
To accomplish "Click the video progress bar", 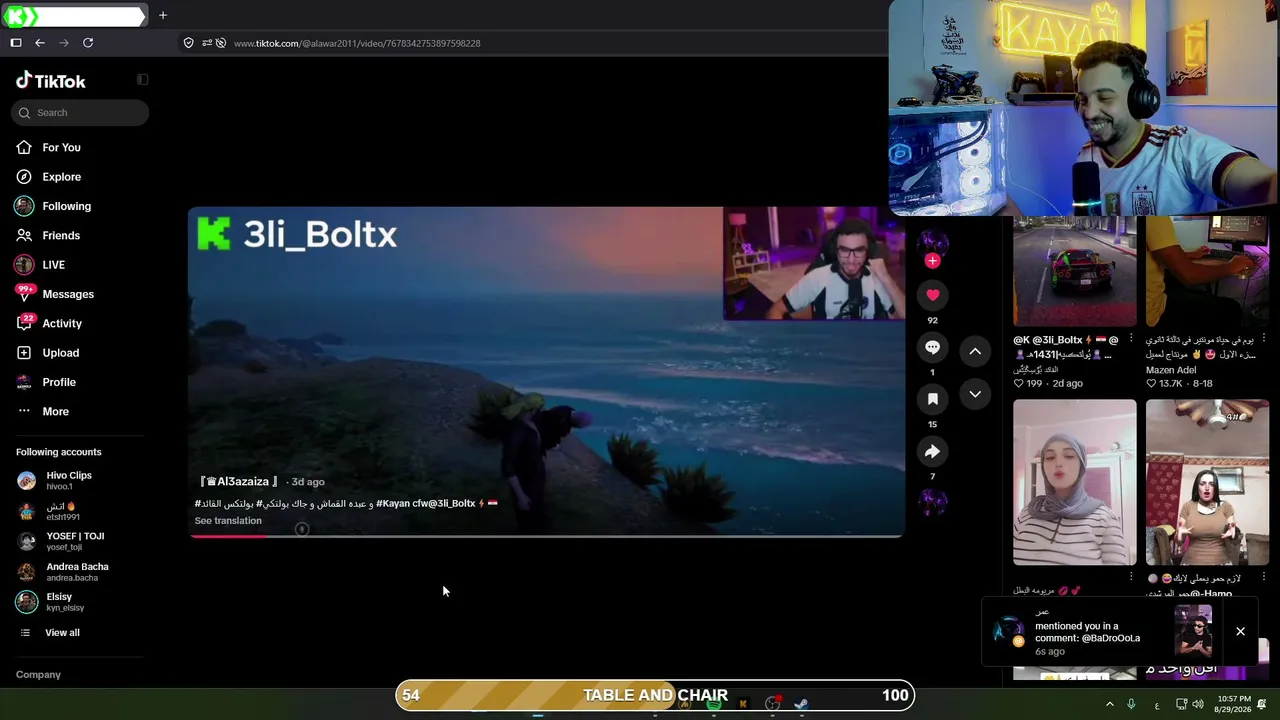I will 547,536.
